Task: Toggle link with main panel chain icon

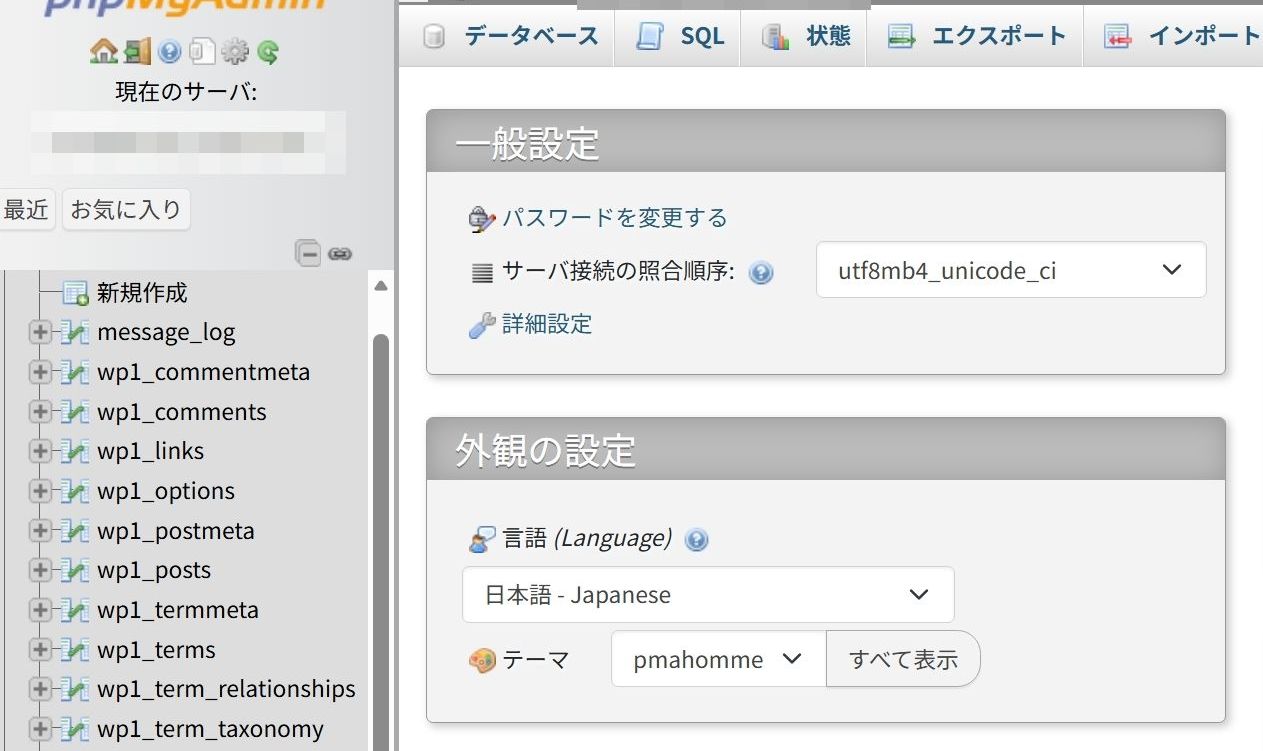Action: pos(340,254)
